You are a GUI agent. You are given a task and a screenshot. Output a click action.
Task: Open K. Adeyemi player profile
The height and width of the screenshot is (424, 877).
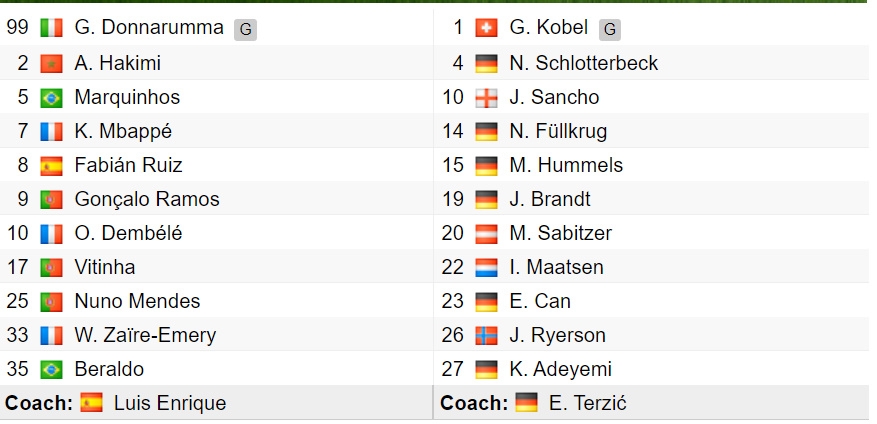[x=560, y=369]
